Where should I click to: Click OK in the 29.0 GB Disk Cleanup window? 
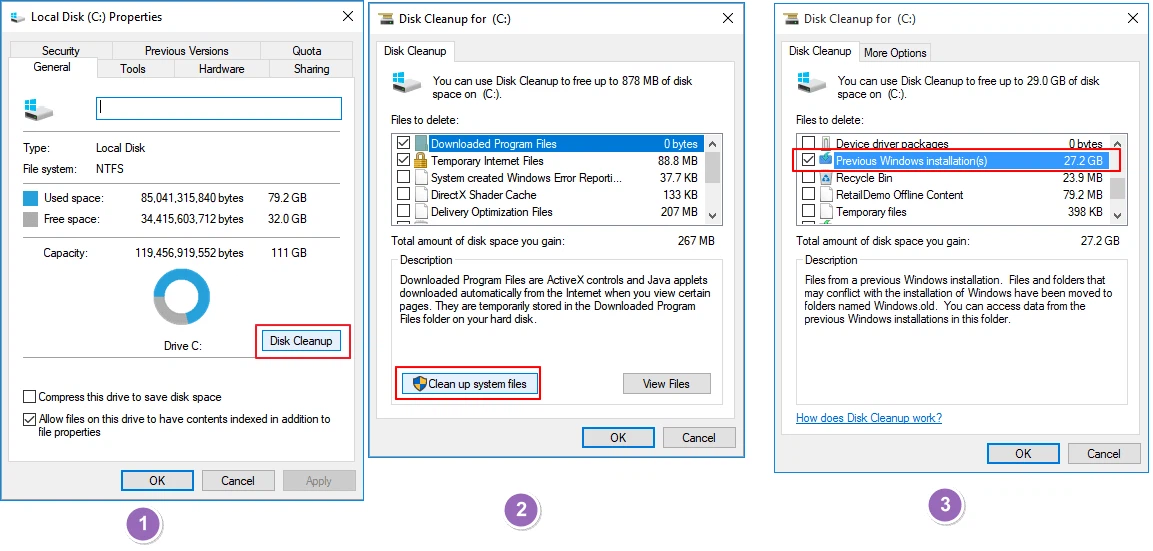[x=1023, y=453]
